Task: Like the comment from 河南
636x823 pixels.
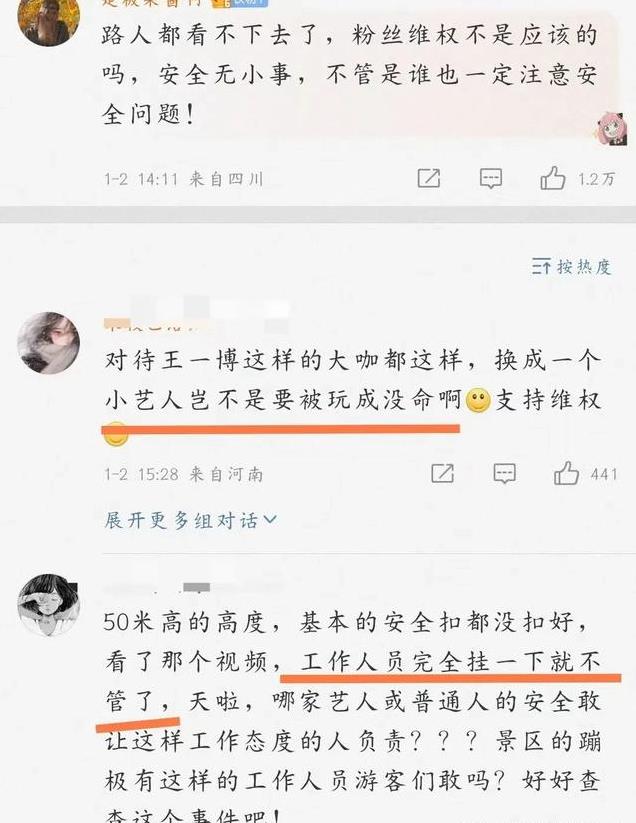Action: (x=567, y=473)
